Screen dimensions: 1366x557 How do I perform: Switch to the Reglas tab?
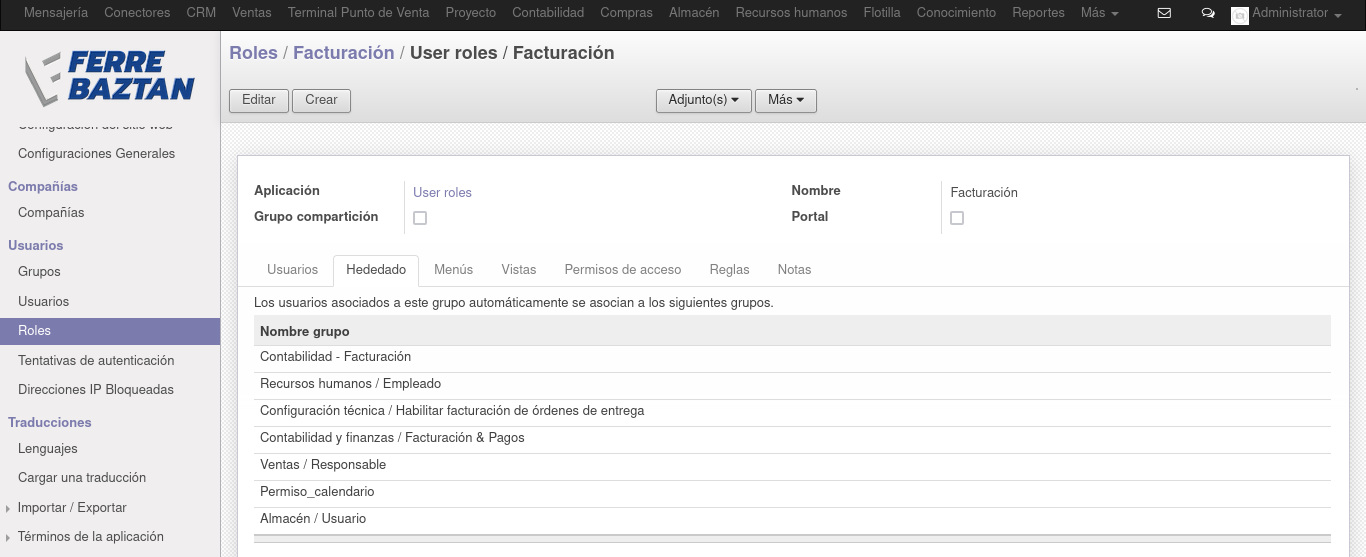point(729,270)
